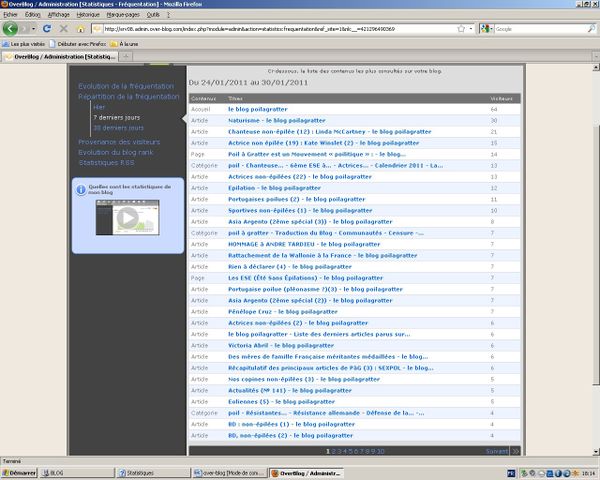Image resolution: width=600 pixels, height=480 pixels.
Task: Open the Fichier menu
Action: [x=10, y=15]
